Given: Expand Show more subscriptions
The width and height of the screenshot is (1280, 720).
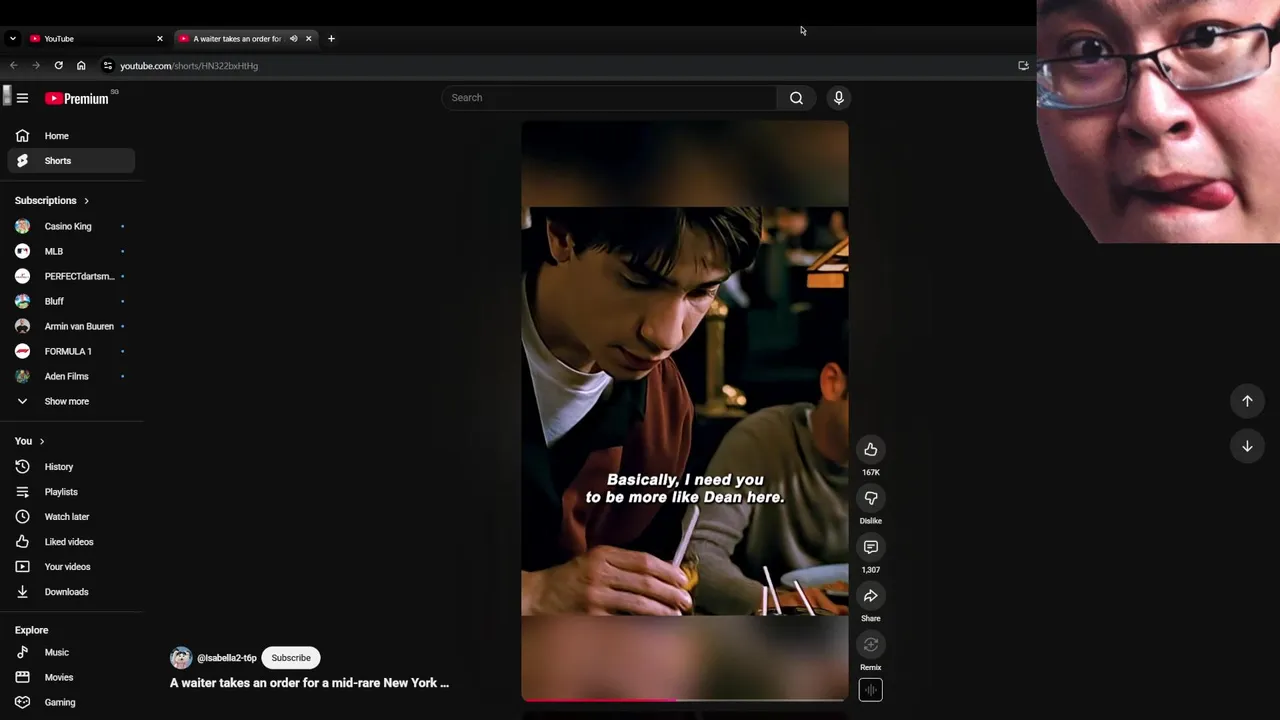Looking at the screenshot, I should pos(68,401).
